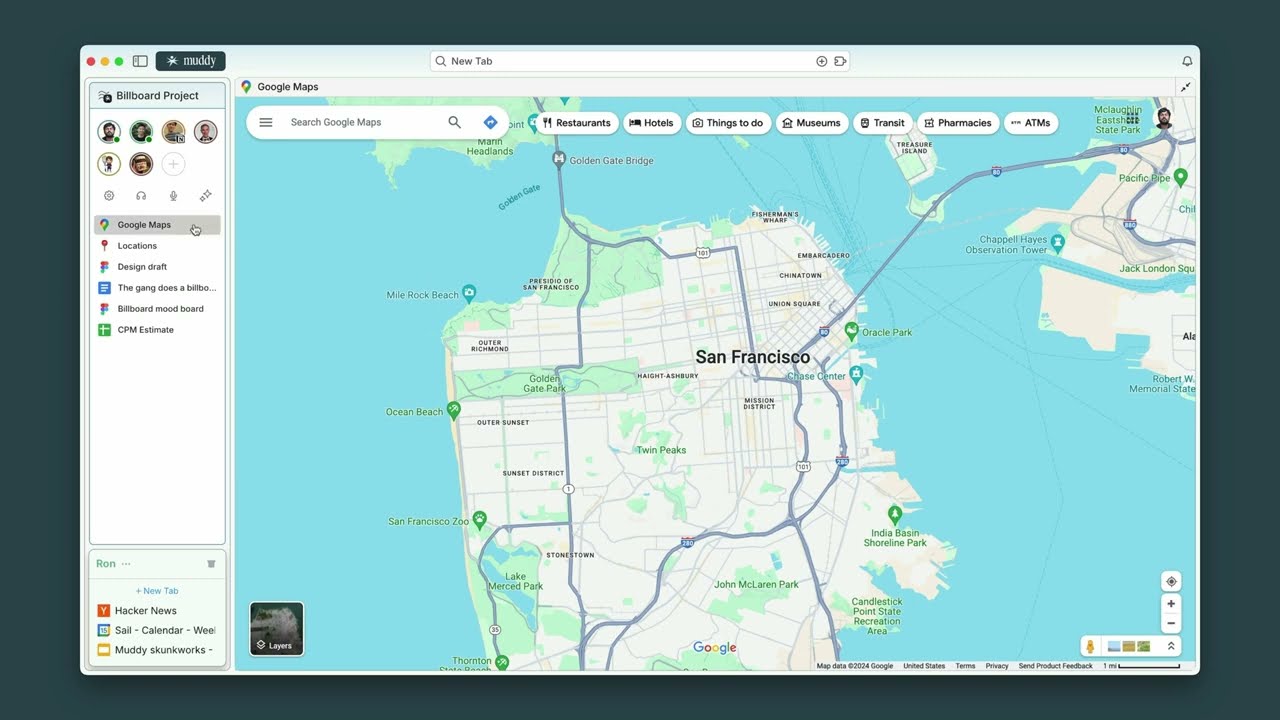Open the CPM Estimate spreadsheet tab
The width and height of the screenshot is (1280, 720).
(157, 330)
